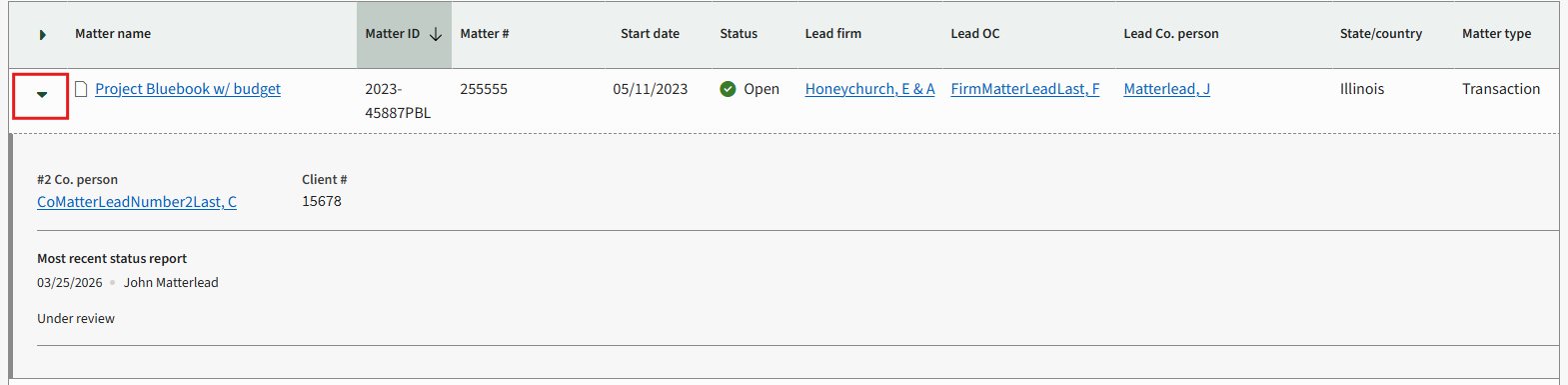
Task: Open Project Bluebook w/ budget link
Action: (188, 89)
